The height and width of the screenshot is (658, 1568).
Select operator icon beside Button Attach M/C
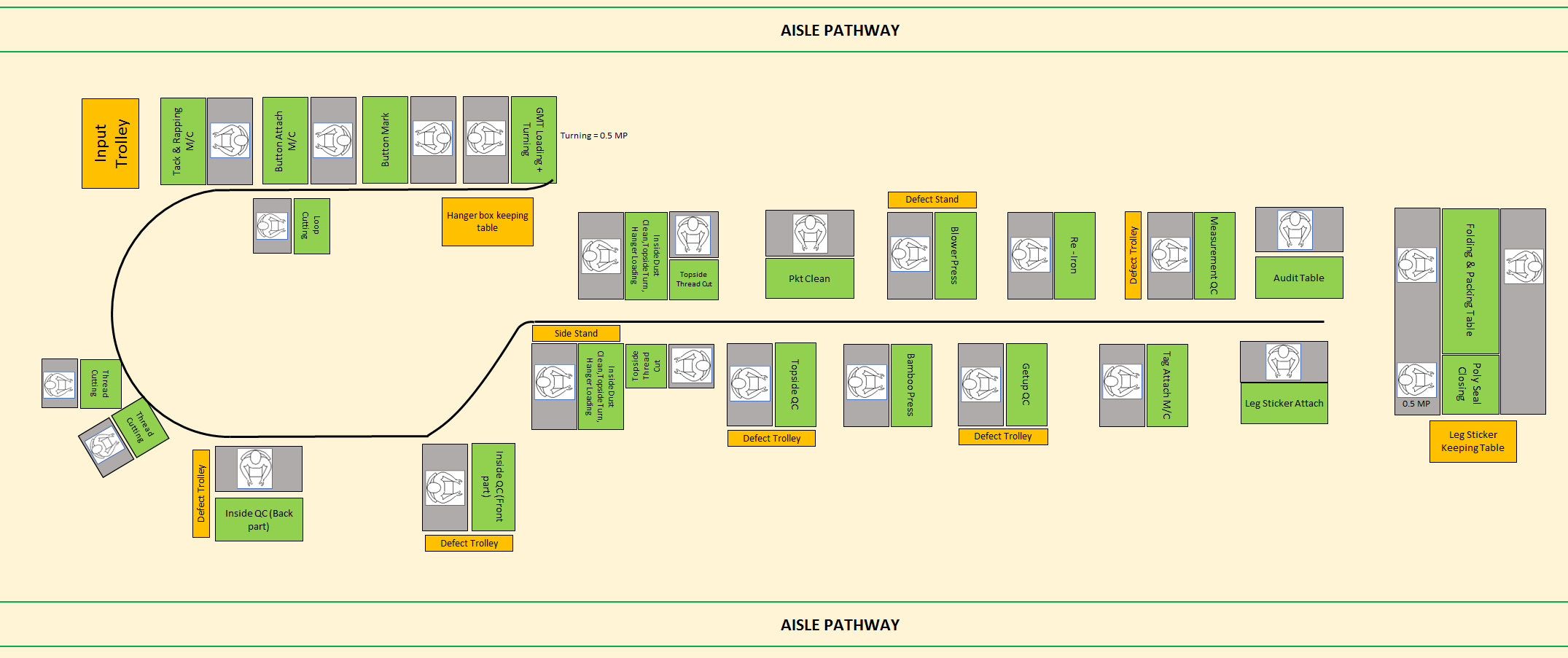(x=333, y=140)
